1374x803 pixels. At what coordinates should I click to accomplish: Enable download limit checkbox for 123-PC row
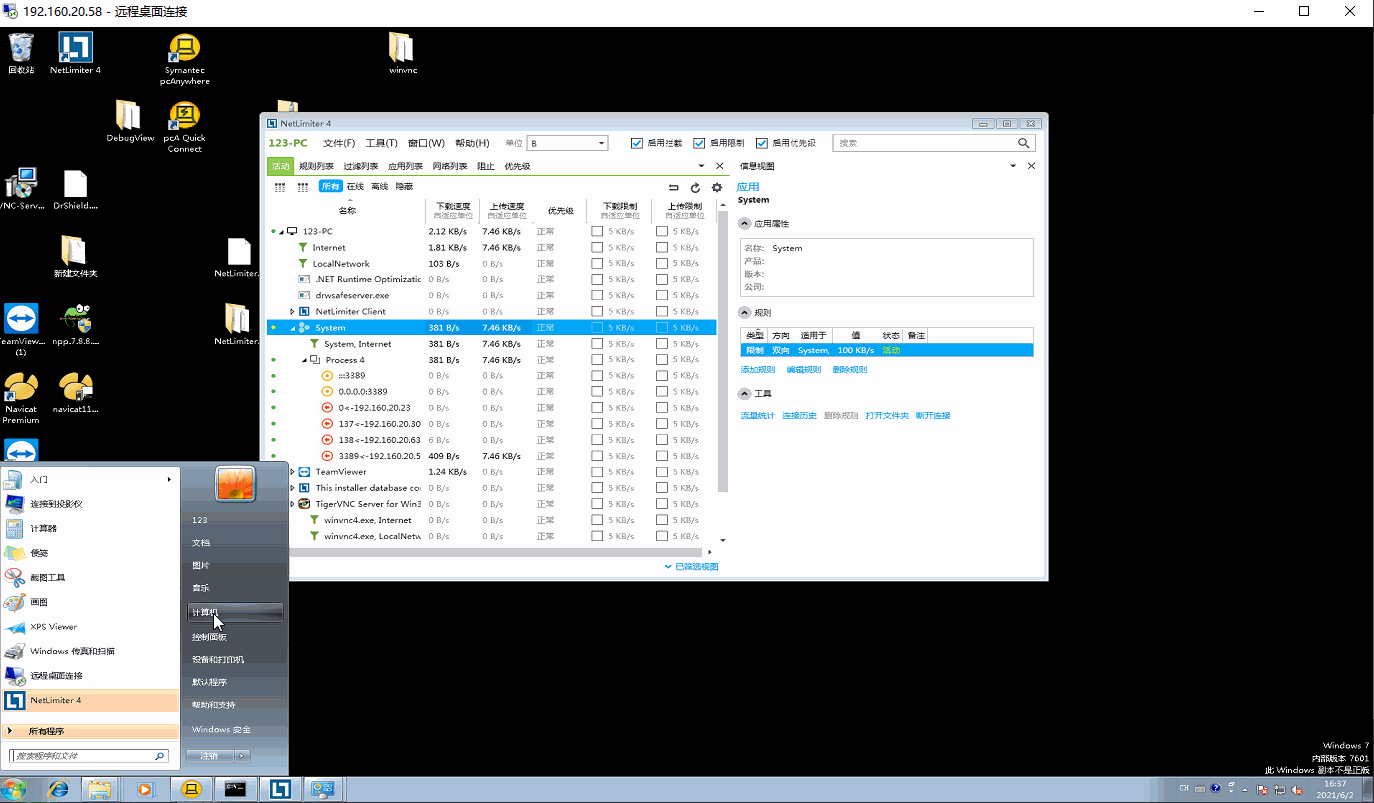point(597,232)
